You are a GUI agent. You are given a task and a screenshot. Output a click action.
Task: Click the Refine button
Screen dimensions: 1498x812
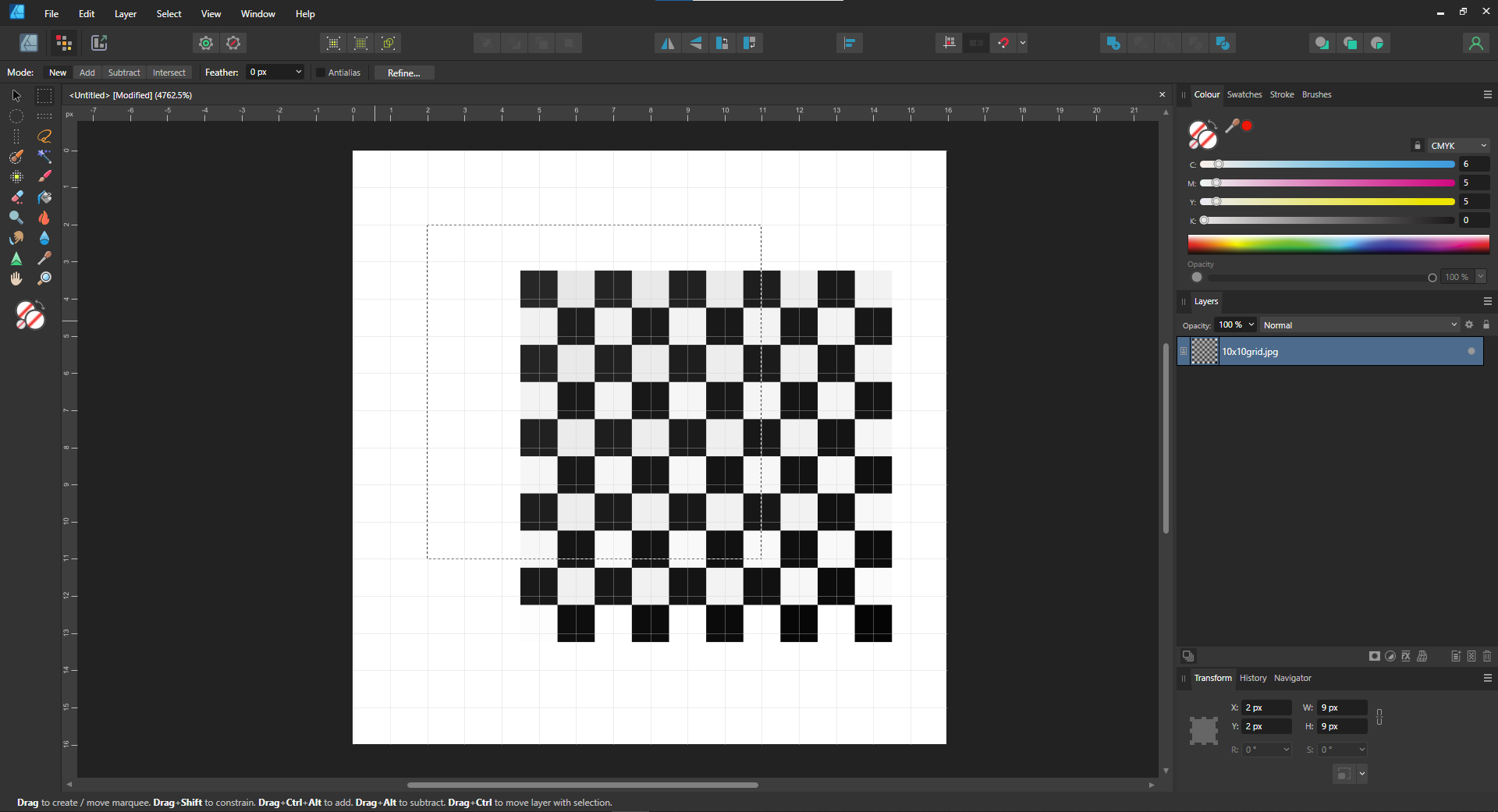403,73
